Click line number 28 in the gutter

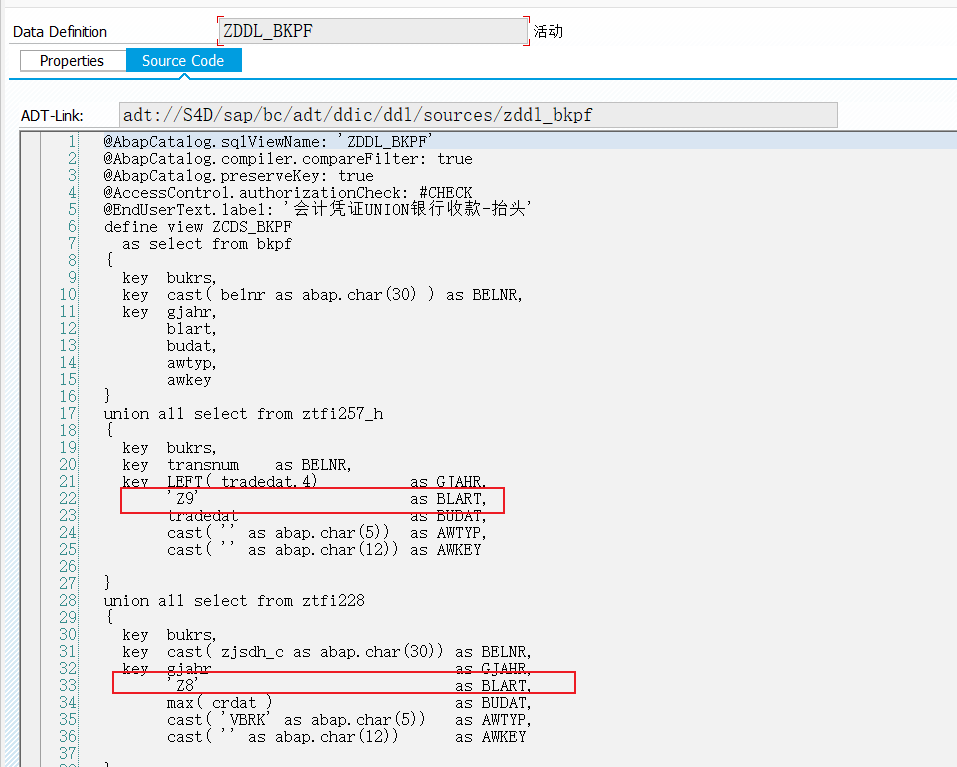pos(68,600)
